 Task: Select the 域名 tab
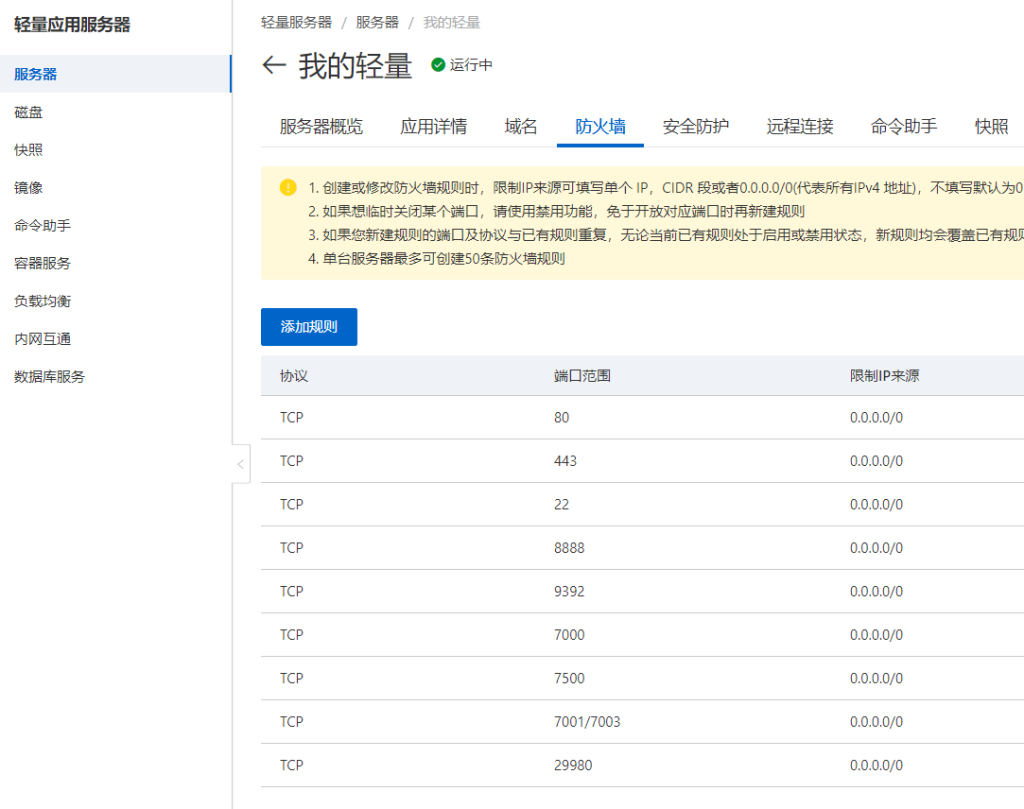pyautogui.click(x=521, y=126)
